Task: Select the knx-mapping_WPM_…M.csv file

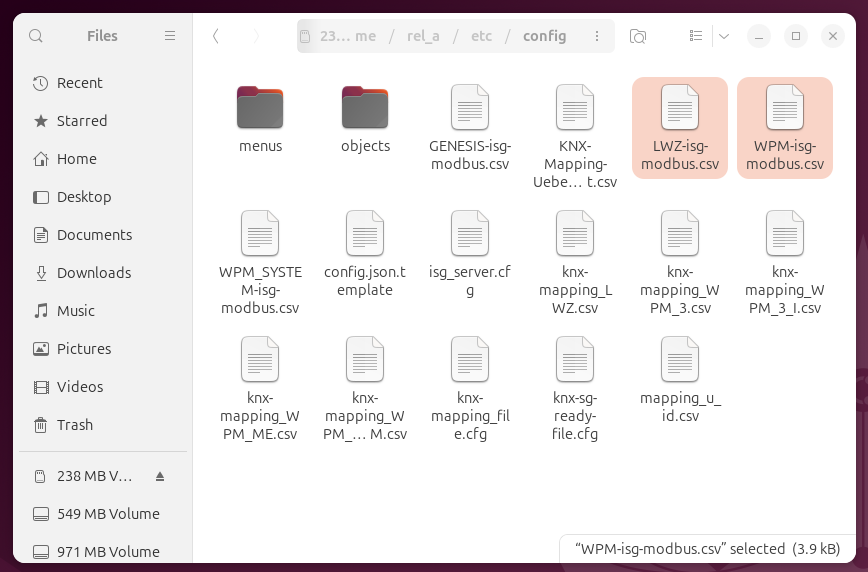Action: point(365,388)
